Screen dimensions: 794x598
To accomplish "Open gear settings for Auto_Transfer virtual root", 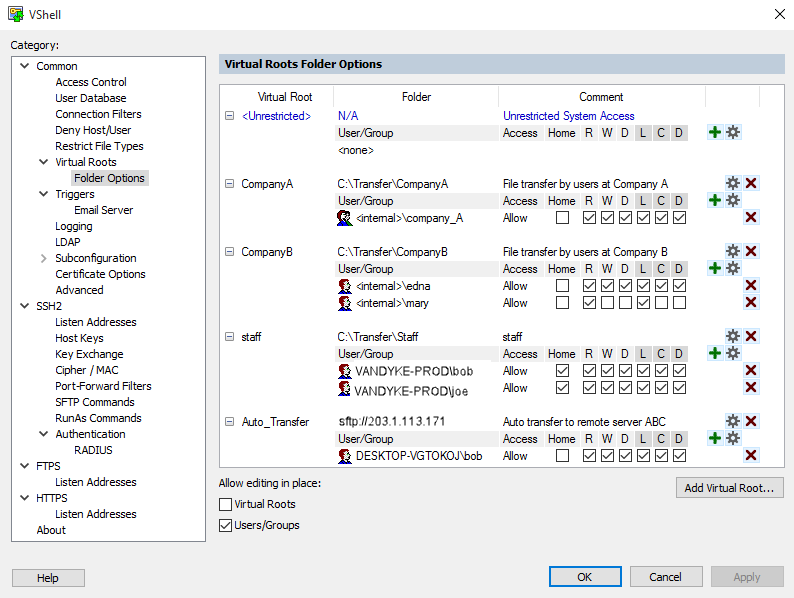I will [733, 421].
